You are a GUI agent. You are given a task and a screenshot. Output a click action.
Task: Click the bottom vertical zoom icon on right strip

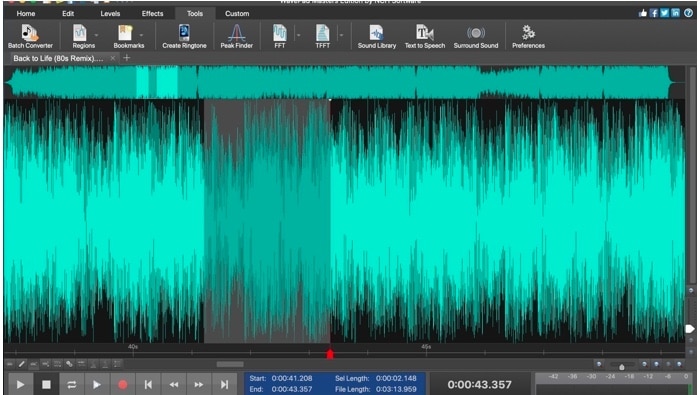pos(691,352)
